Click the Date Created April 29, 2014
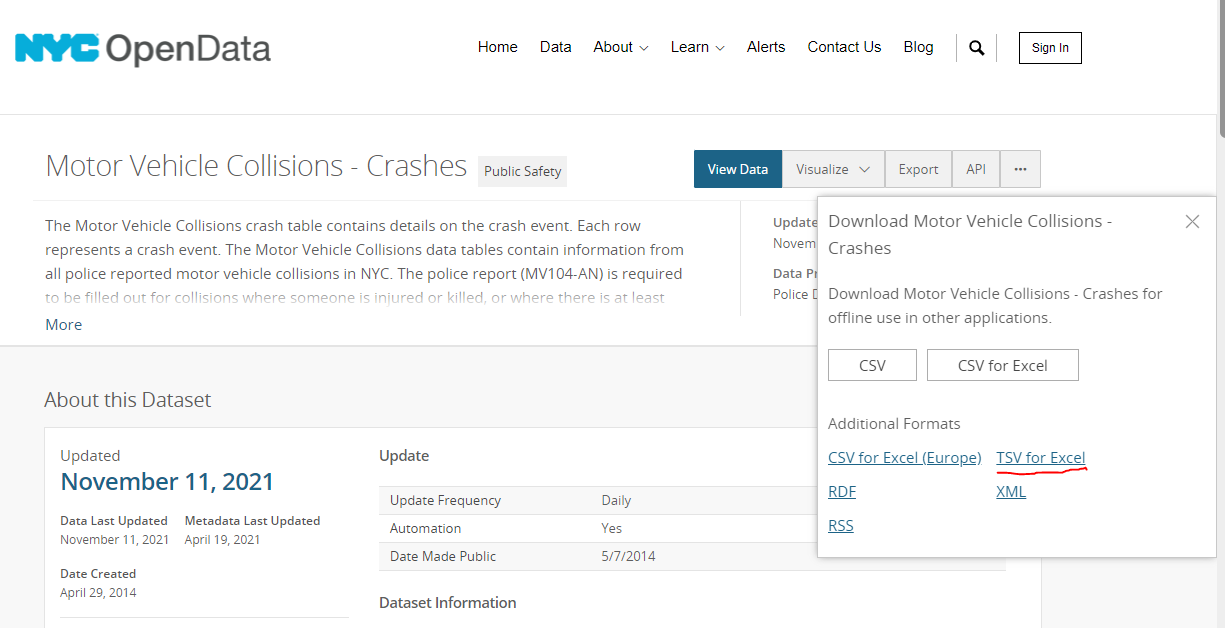1225x628 pixels. [98, 592]
